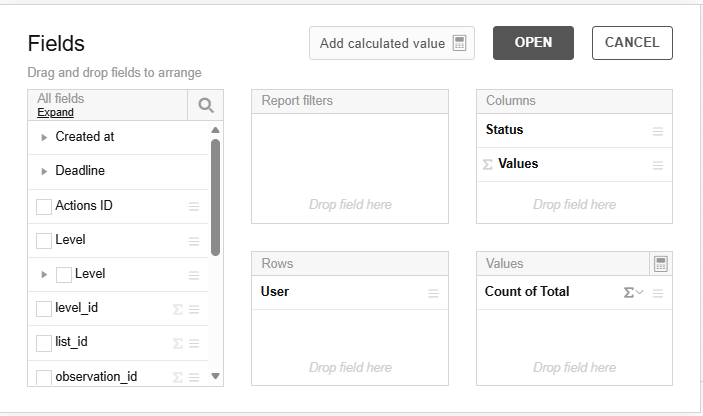This screenshot has height=416, width=703.
Task: Click drag handle on Count of Total
Action: coord(658,293)
